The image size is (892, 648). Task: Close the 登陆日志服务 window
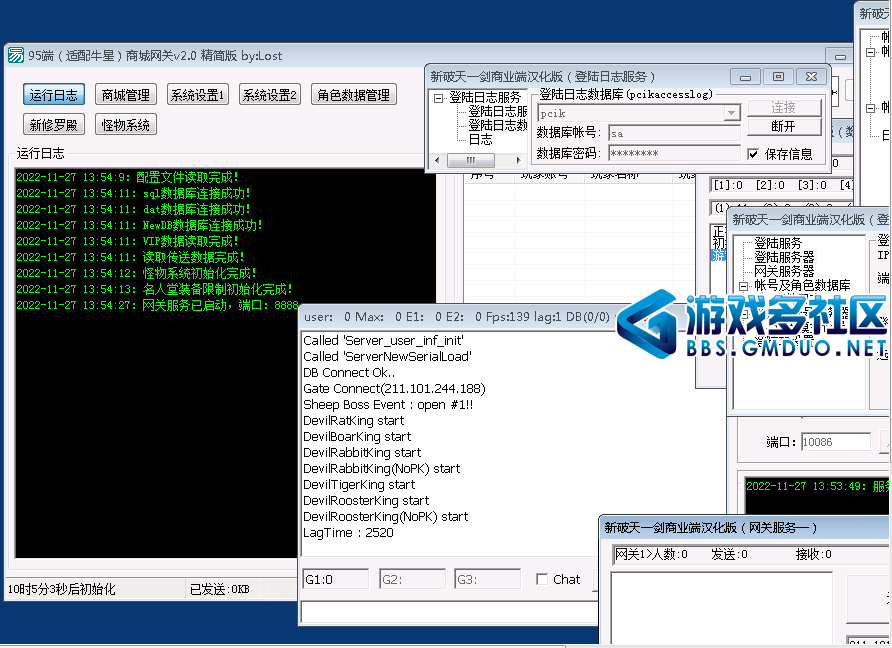point(811,77)
